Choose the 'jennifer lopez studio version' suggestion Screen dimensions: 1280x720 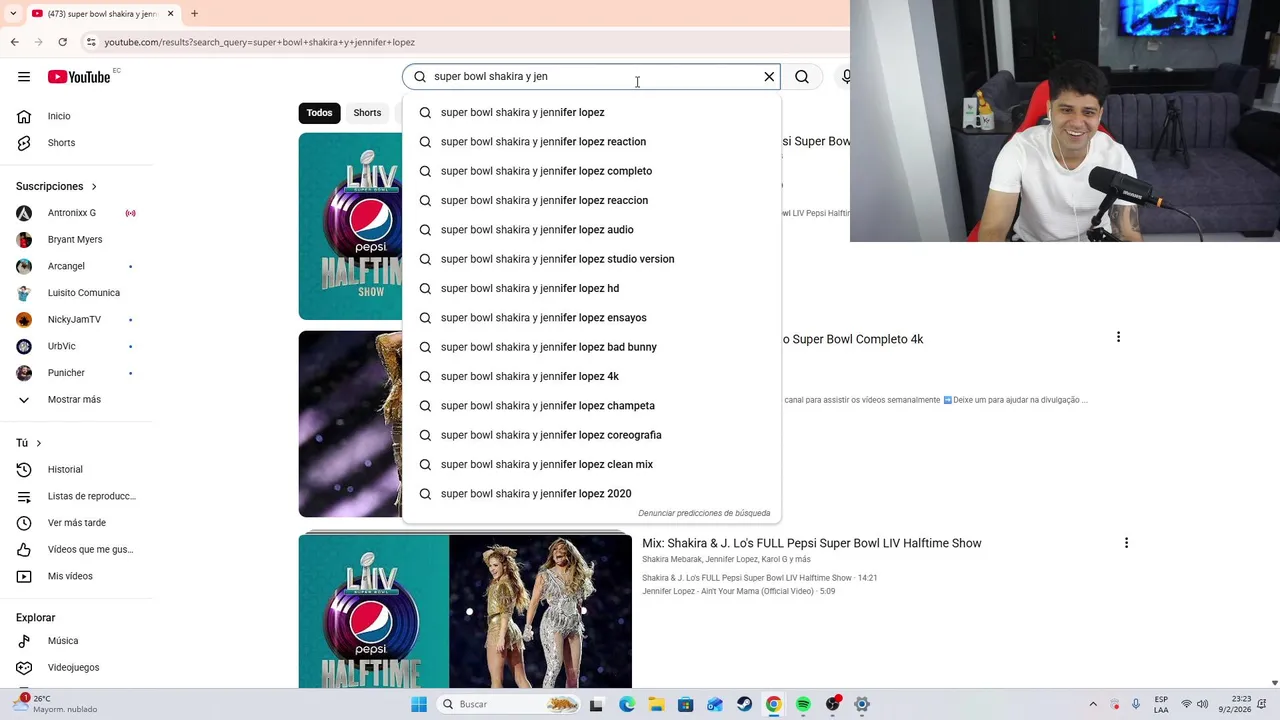tap(591, 259)
